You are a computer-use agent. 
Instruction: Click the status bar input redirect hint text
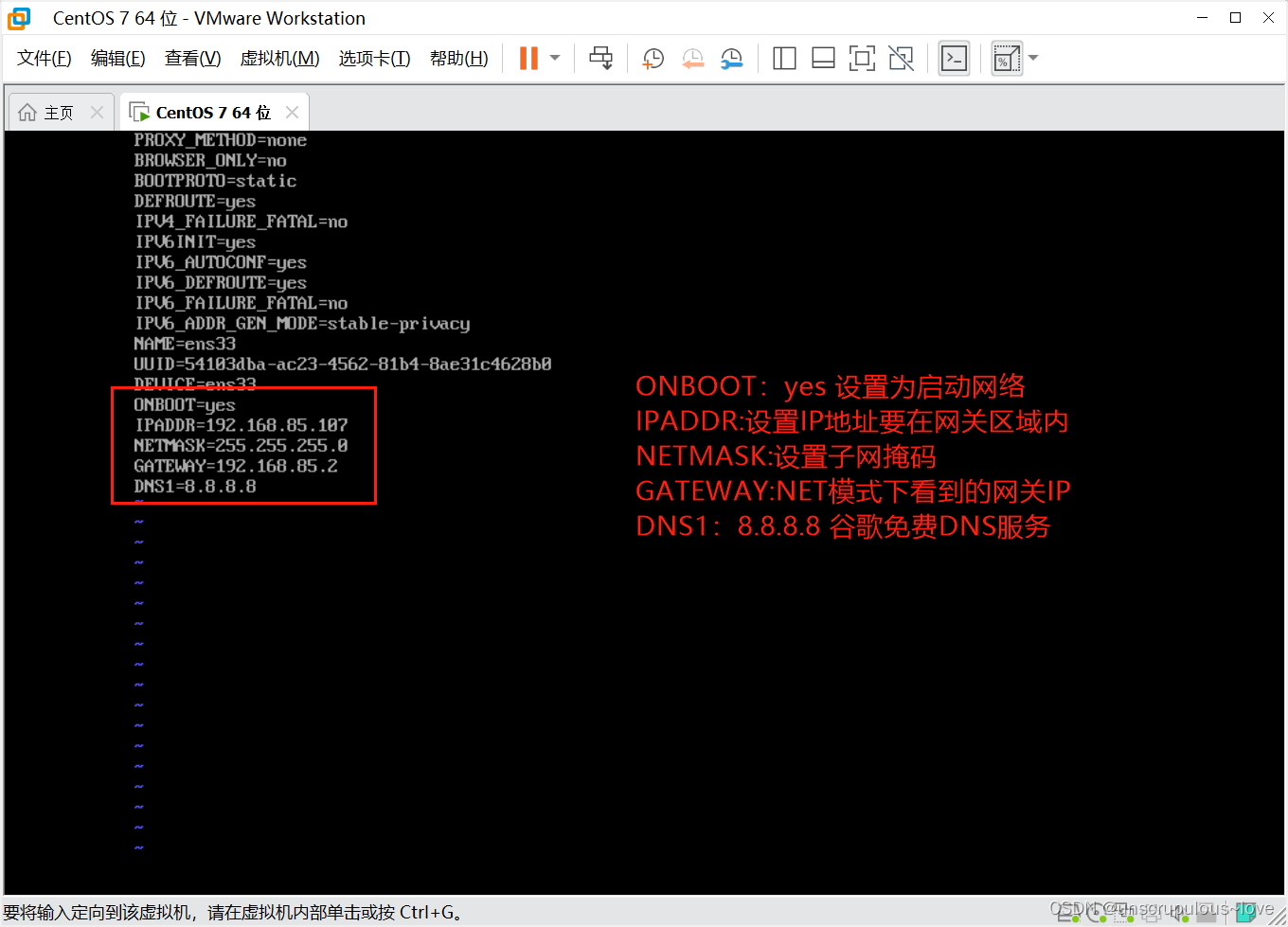tap(233, 913)
